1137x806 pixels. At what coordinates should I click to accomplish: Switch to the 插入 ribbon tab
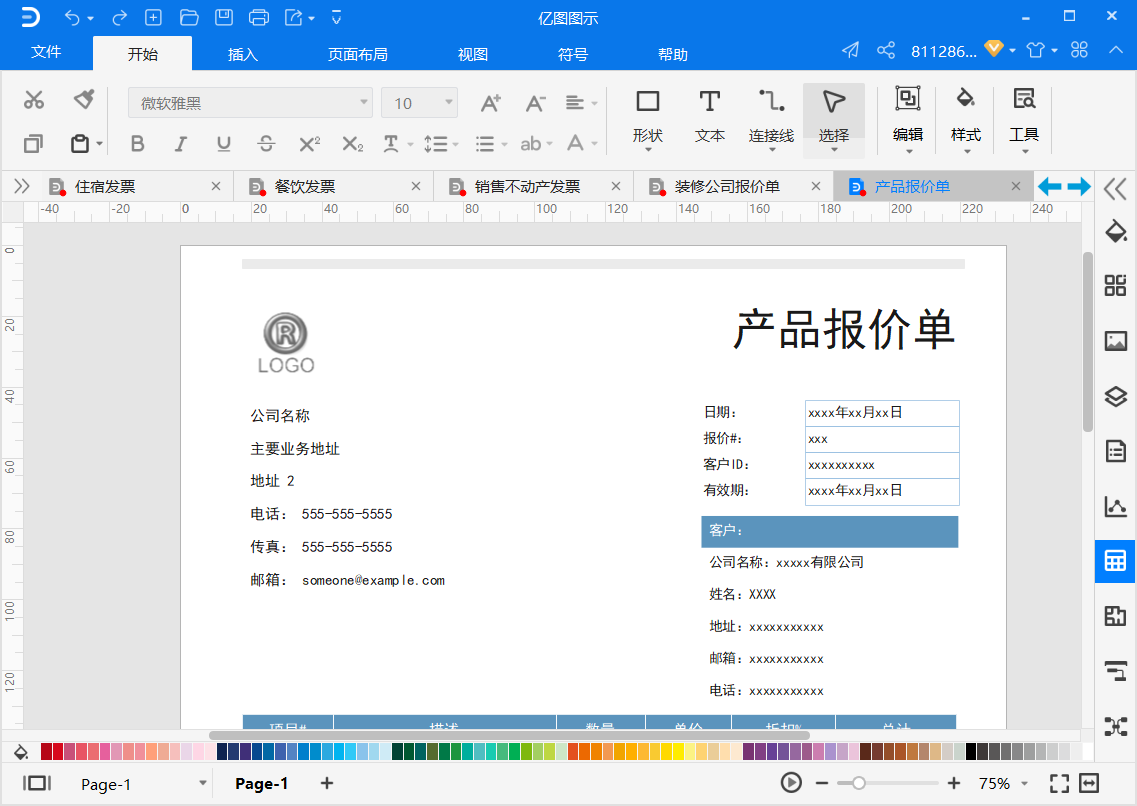coord(242,54)
